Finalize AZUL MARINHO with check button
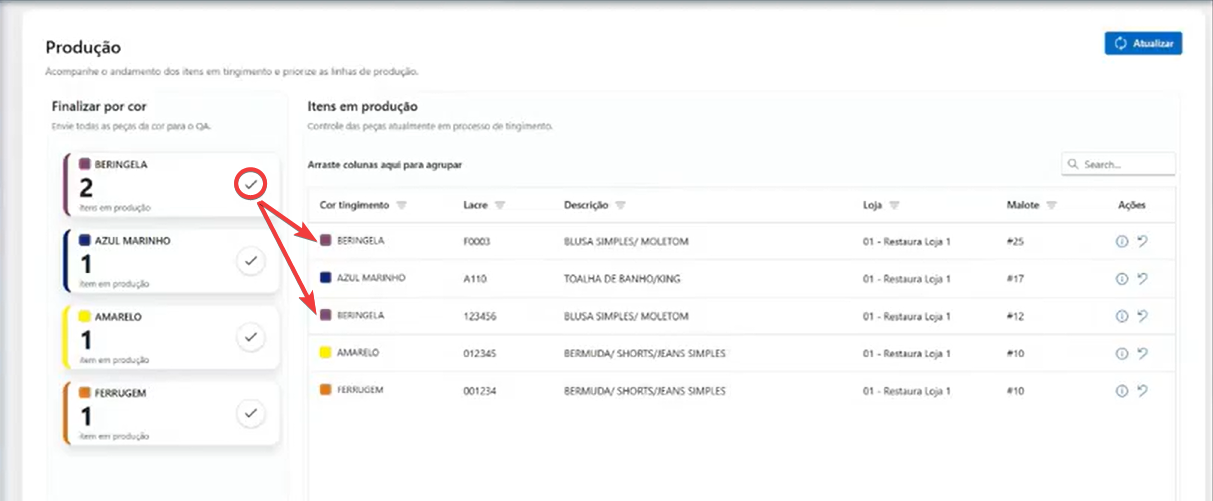 (251, 261)
